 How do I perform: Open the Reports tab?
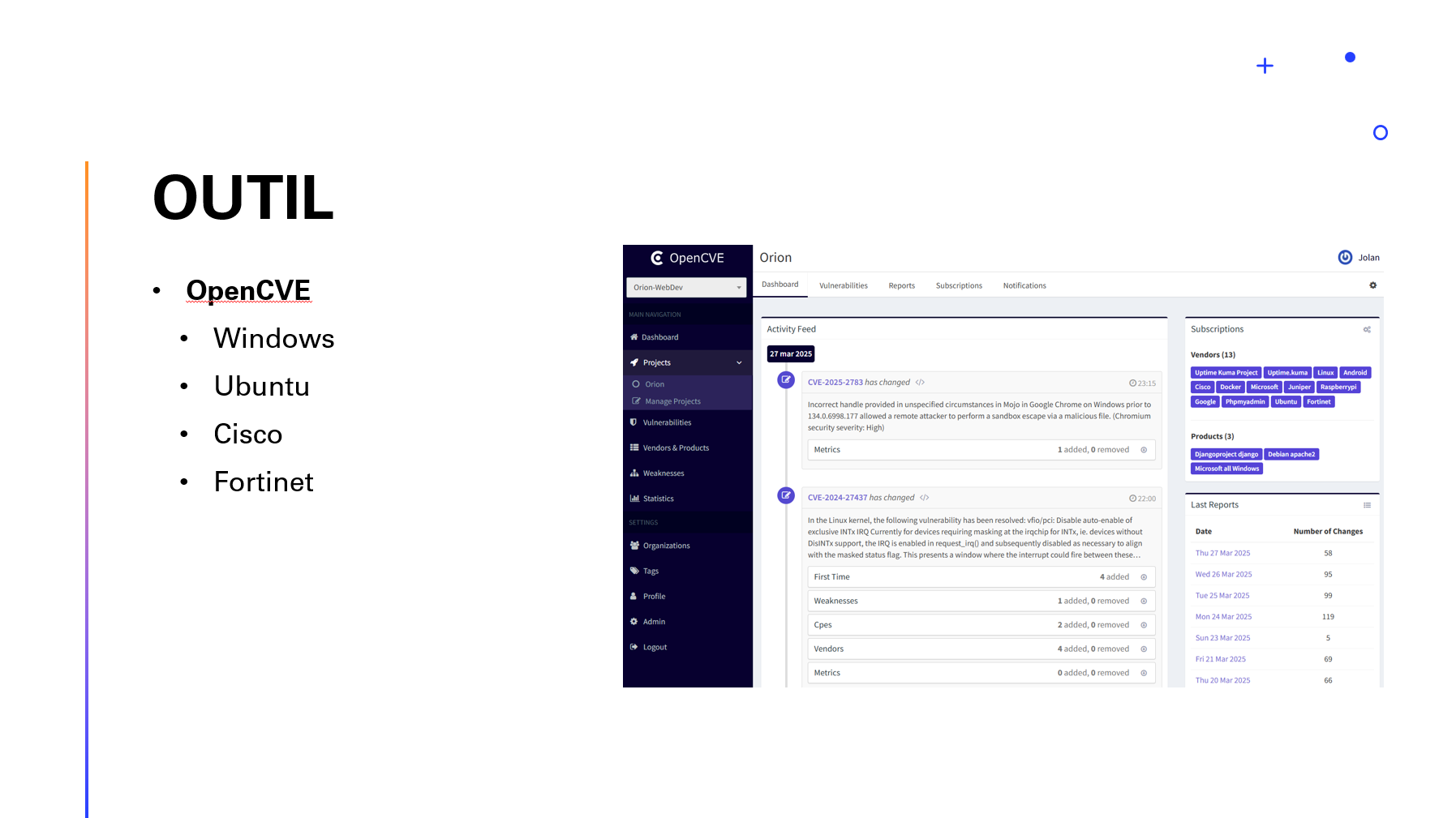pyautogui.click(x=902, y=285)
